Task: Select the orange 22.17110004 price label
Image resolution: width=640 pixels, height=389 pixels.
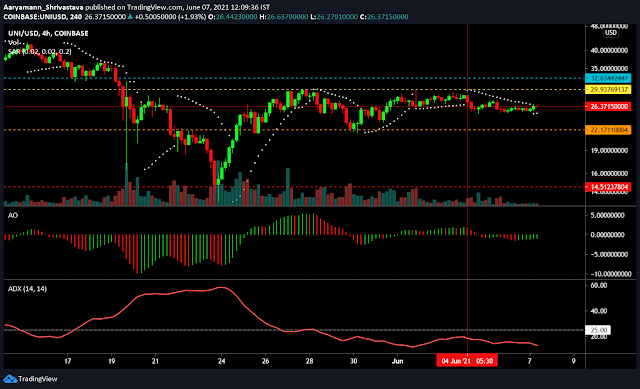Action: 608,130
